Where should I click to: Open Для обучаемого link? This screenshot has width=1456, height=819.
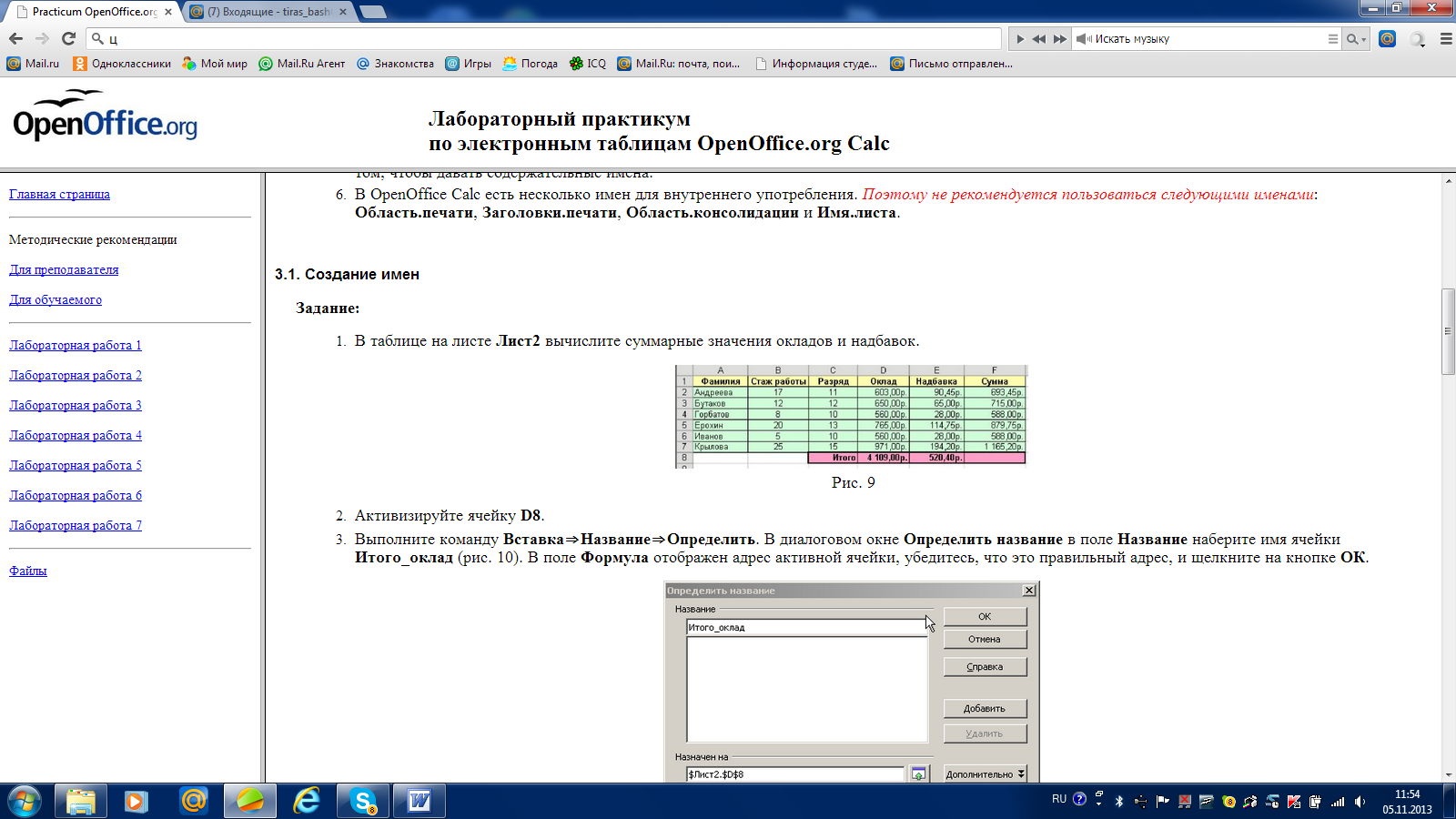pos(56,299)
